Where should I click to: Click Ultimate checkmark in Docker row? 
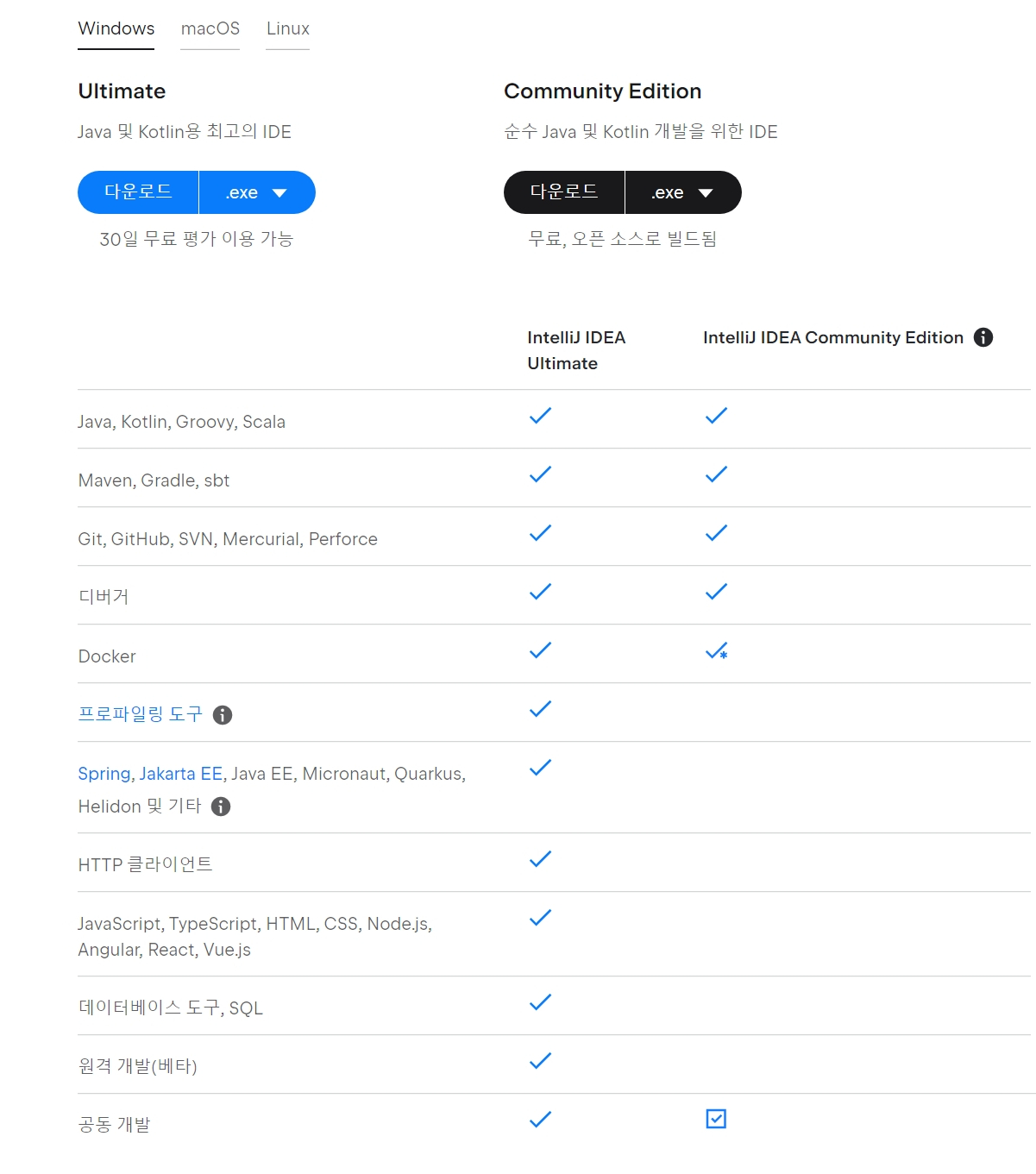(540, 650)
